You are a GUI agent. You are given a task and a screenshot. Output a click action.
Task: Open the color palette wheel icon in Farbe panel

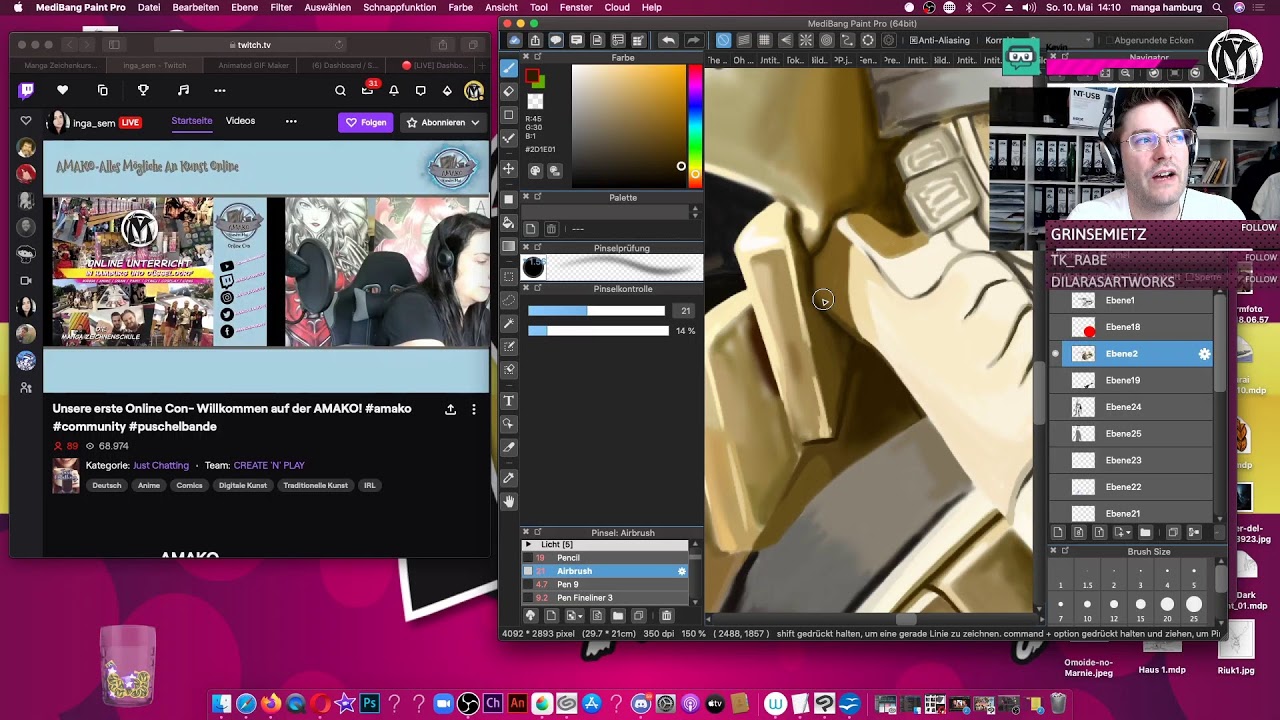point(535,171)
